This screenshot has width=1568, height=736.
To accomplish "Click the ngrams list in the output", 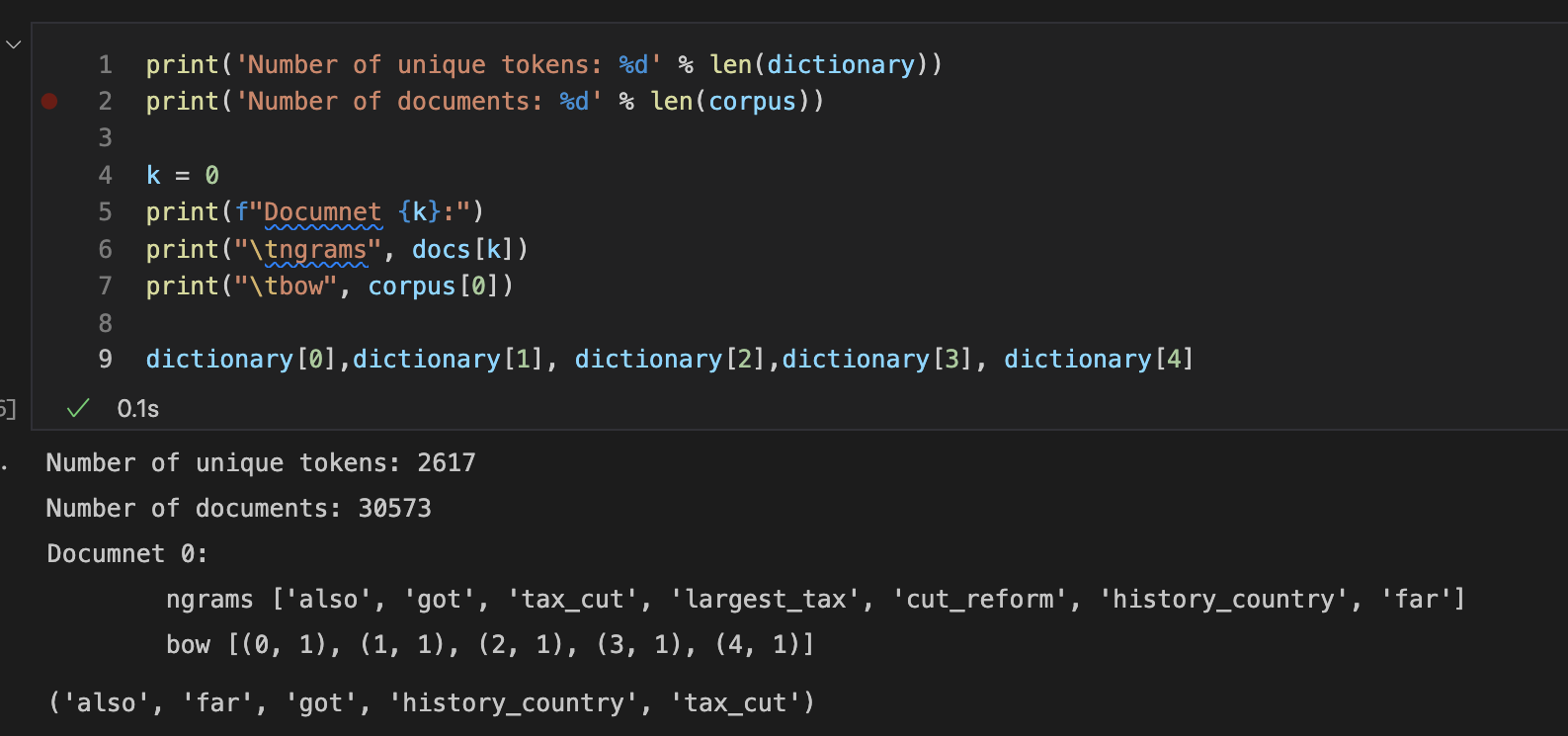I will pyautogui.click(x=814, y=600).
